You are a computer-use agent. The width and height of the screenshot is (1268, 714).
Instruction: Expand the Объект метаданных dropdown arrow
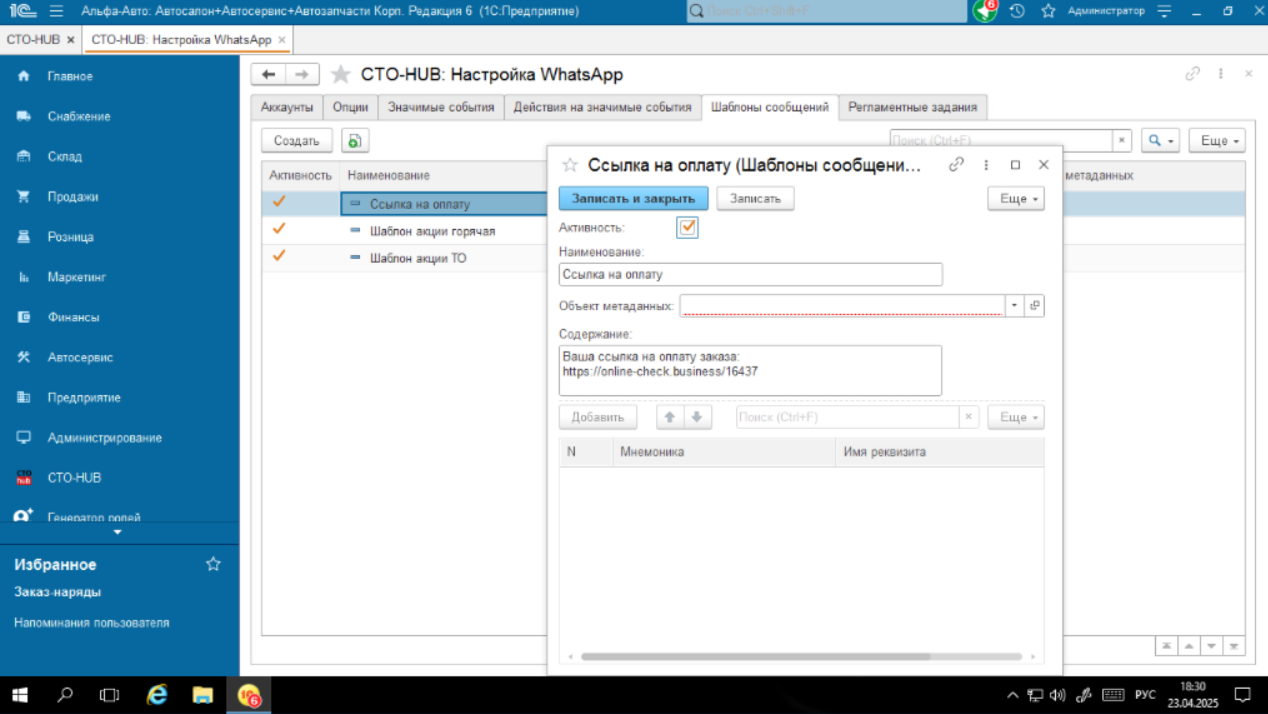point(1015,305)
